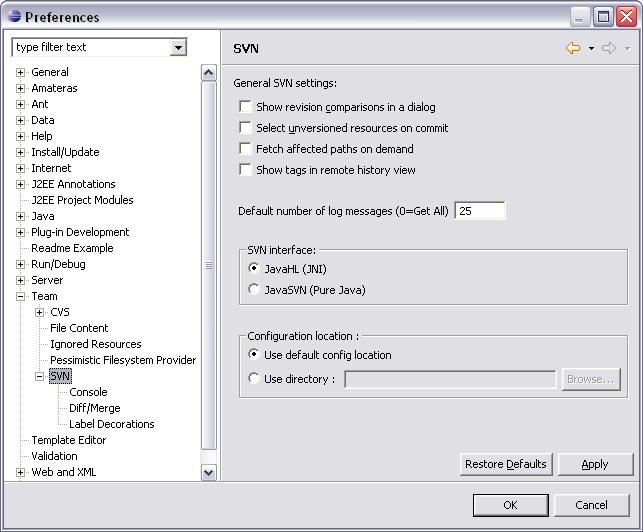
Task: Click the back navigation arrow icon
Action: tap(573, 48)
